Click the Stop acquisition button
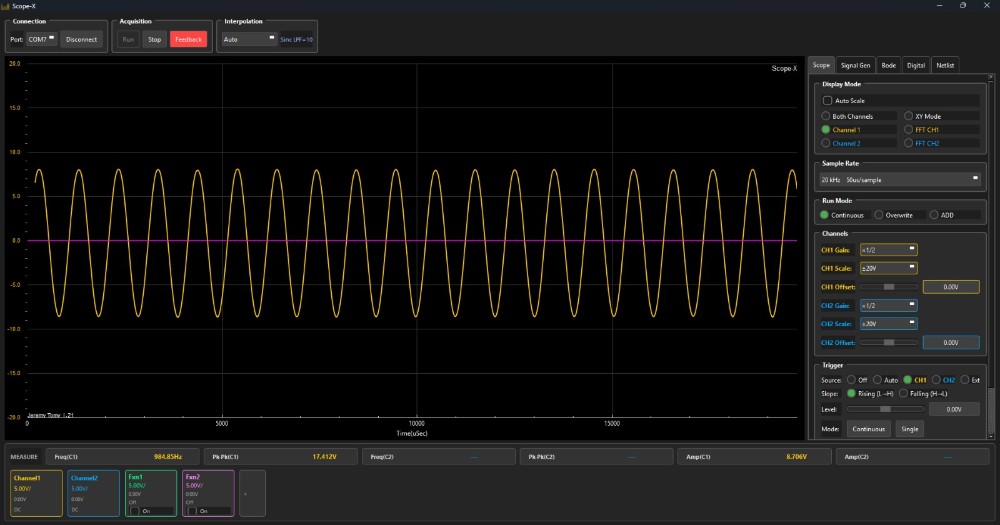Image resolution: width=1000 pixels, height=525 pixels. (x=154, y=40)
